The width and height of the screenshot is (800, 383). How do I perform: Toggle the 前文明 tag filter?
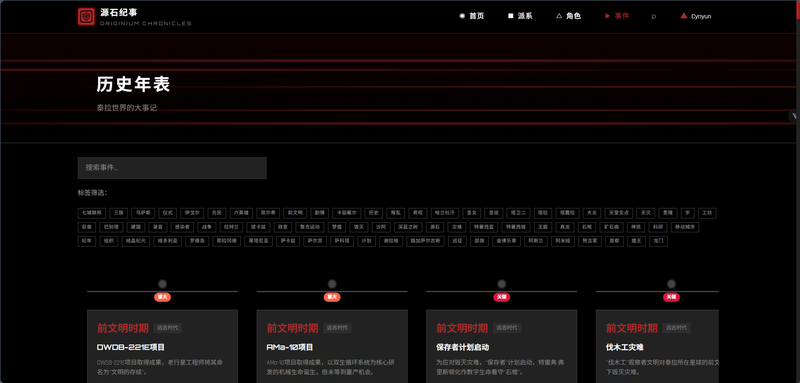[x=295, y=213]
